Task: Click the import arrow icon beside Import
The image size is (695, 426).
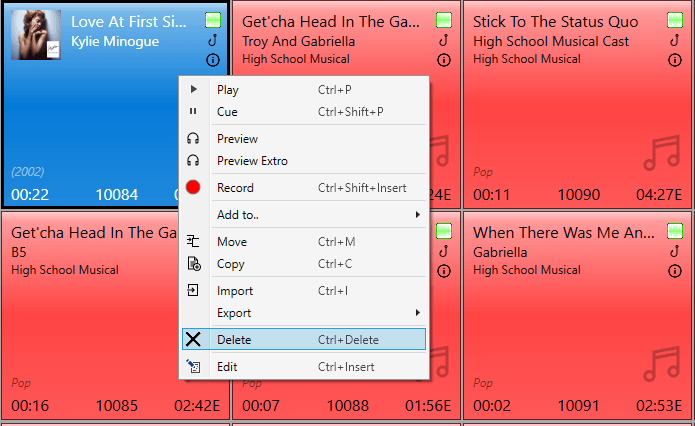Action: [193, 290]
